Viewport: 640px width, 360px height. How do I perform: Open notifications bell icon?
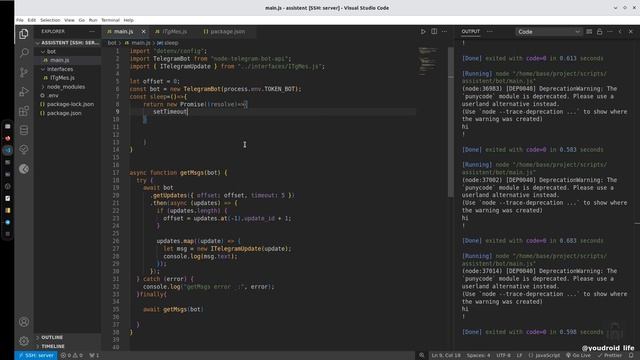tap(631, 356)
